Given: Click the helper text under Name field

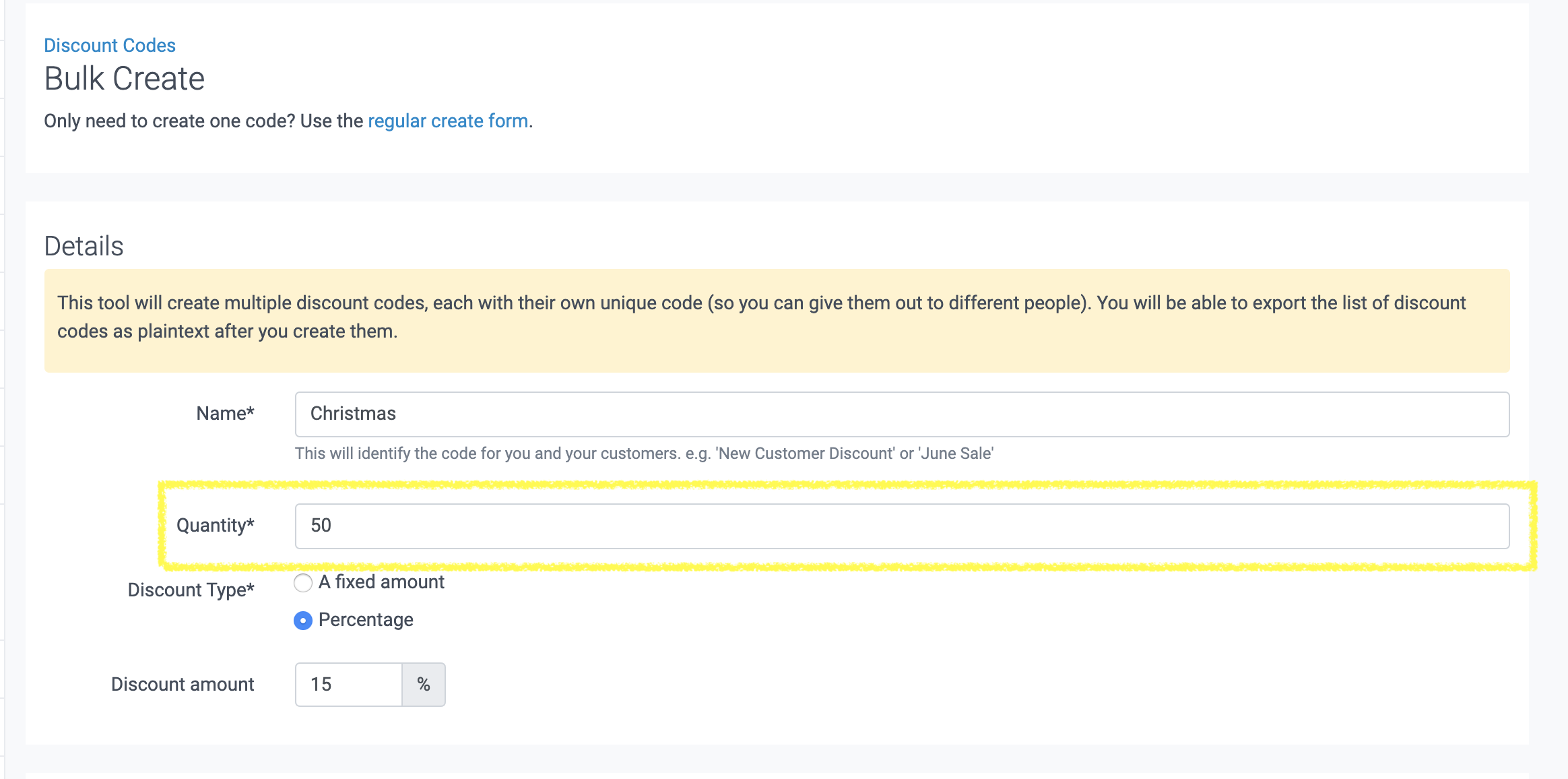Looking at the screenshot, I should 644,454.
